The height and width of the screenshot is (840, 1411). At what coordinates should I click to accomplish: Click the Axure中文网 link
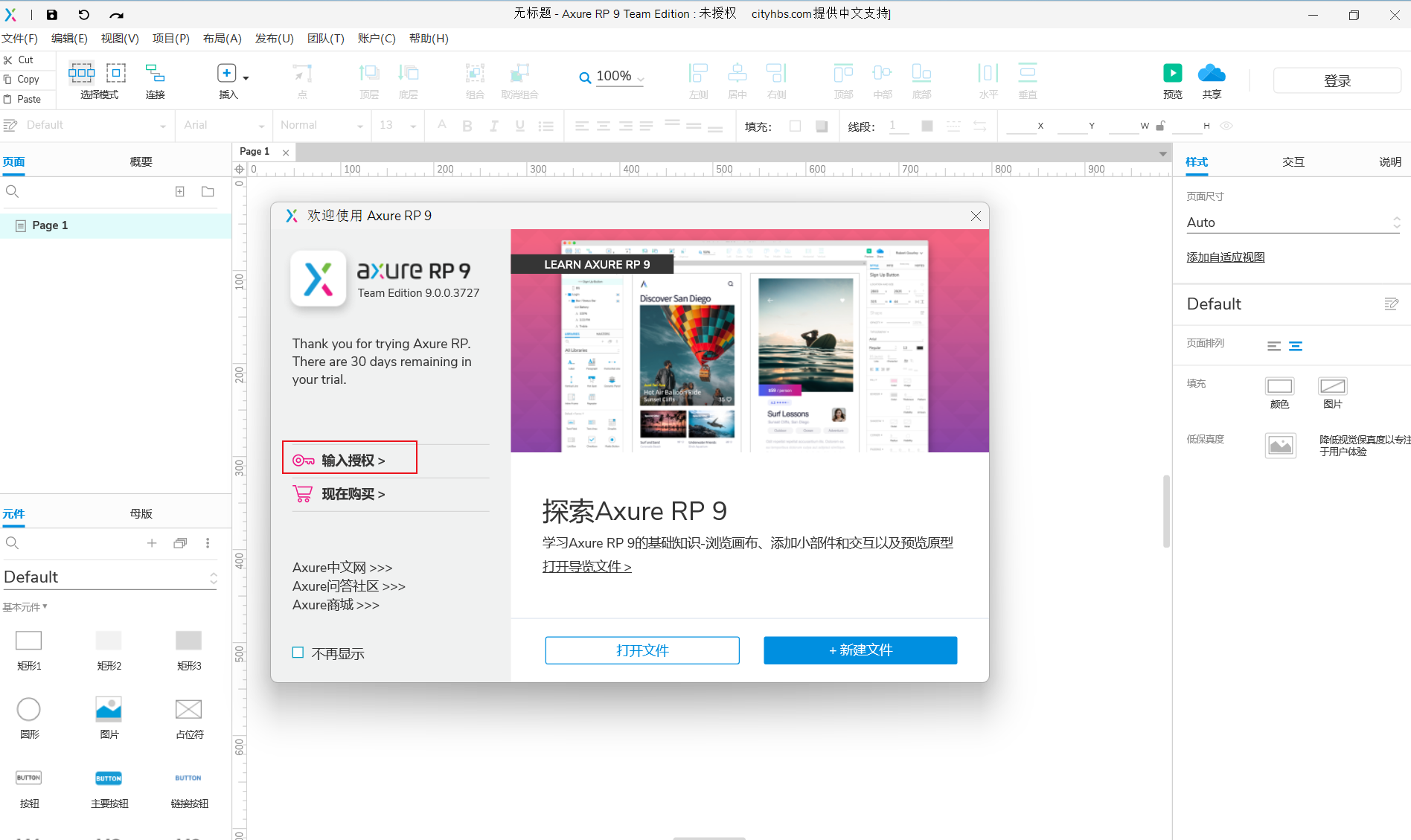tap(342, 568)
